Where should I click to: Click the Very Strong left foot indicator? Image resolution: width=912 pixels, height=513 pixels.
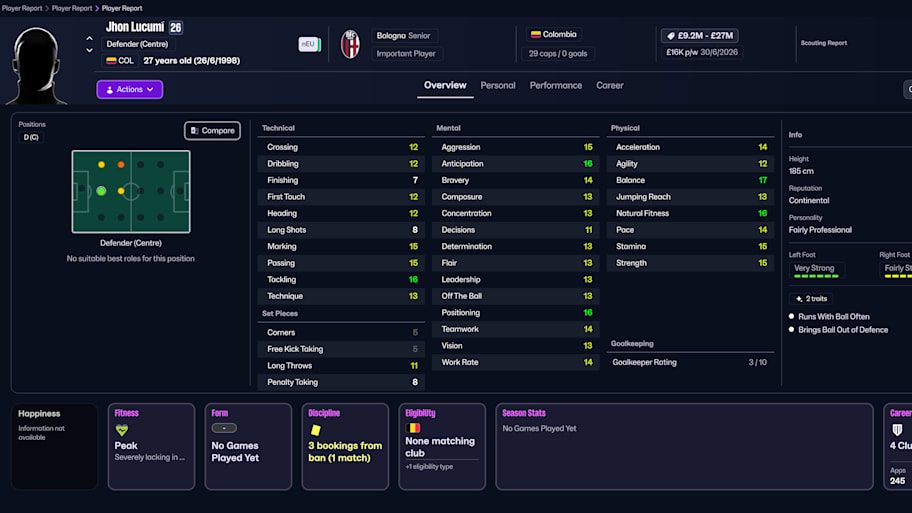coord(817,270)
